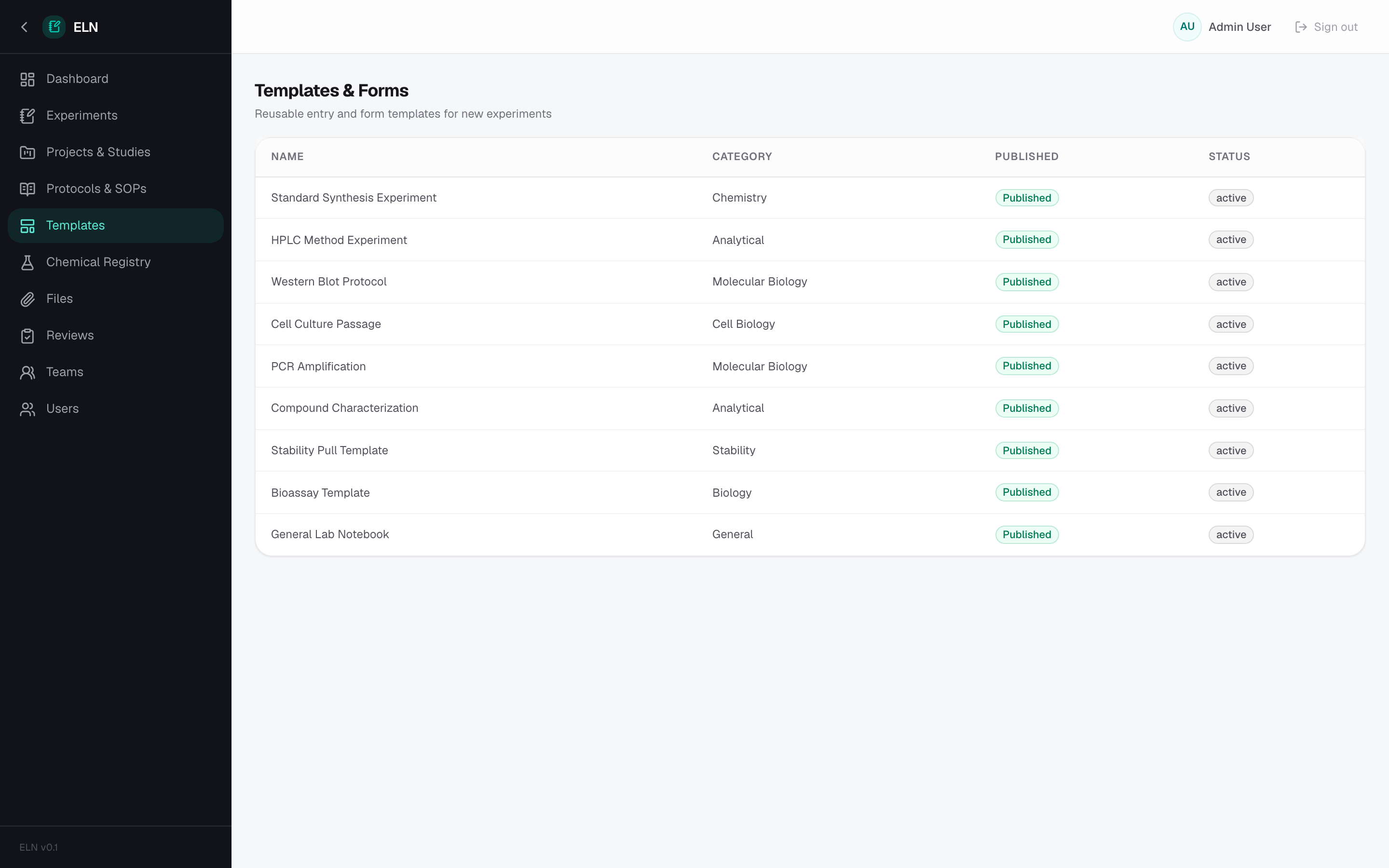
Task: Select the active Templates menu item
Action: click(x=115, y=226)
